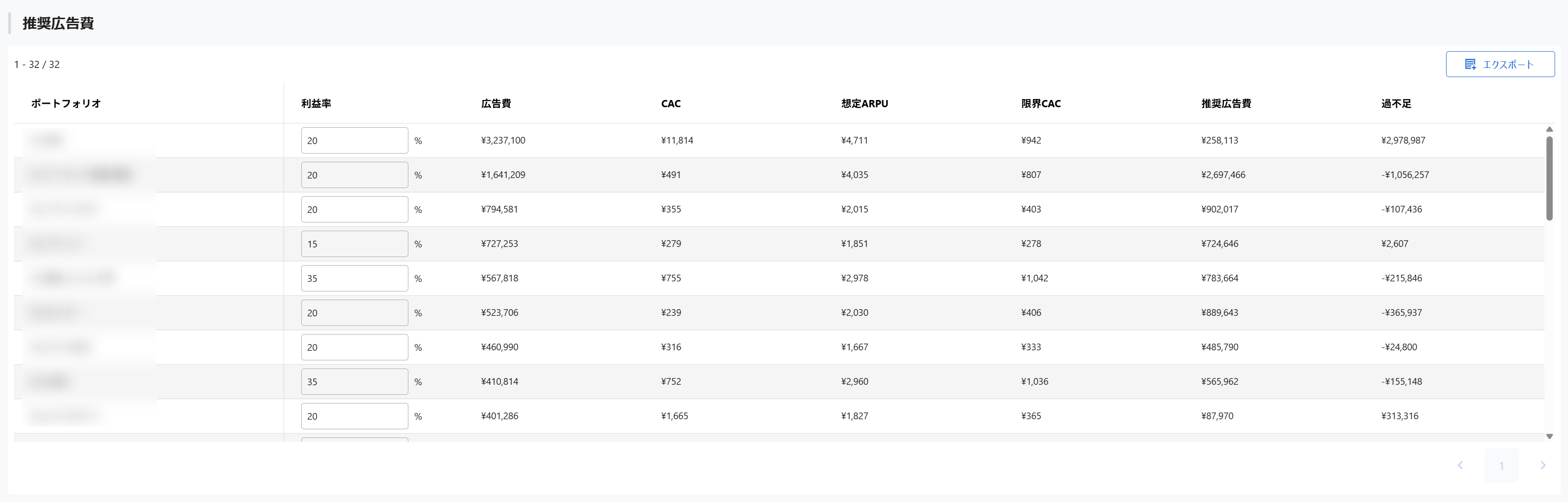Sort by 限界CAC column header
This screenshot has height=502, width=1568.
click(x=1041, y=103)
